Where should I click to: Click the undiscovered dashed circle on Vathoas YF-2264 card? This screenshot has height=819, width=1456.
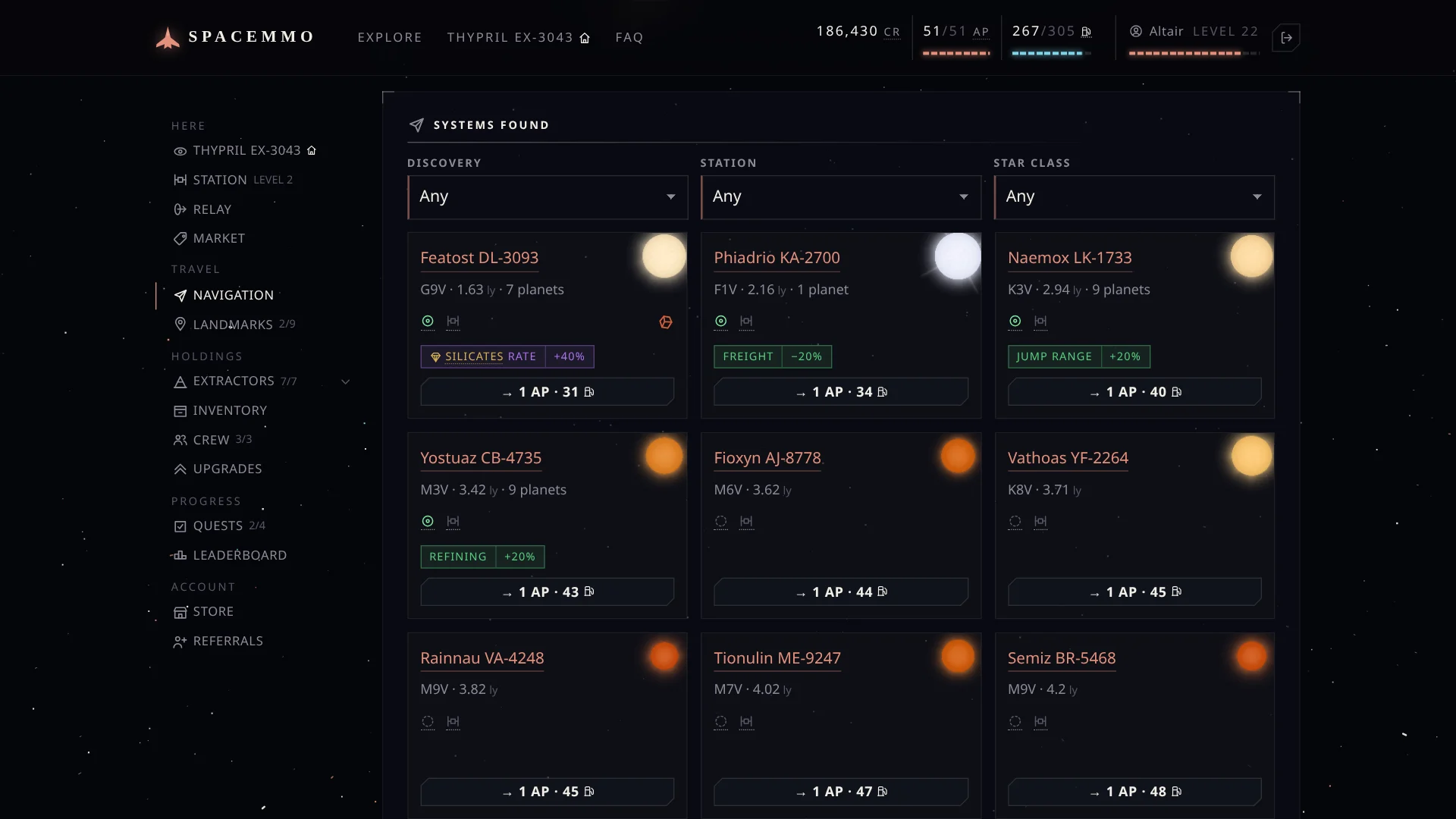click(x=1015, y=522)
